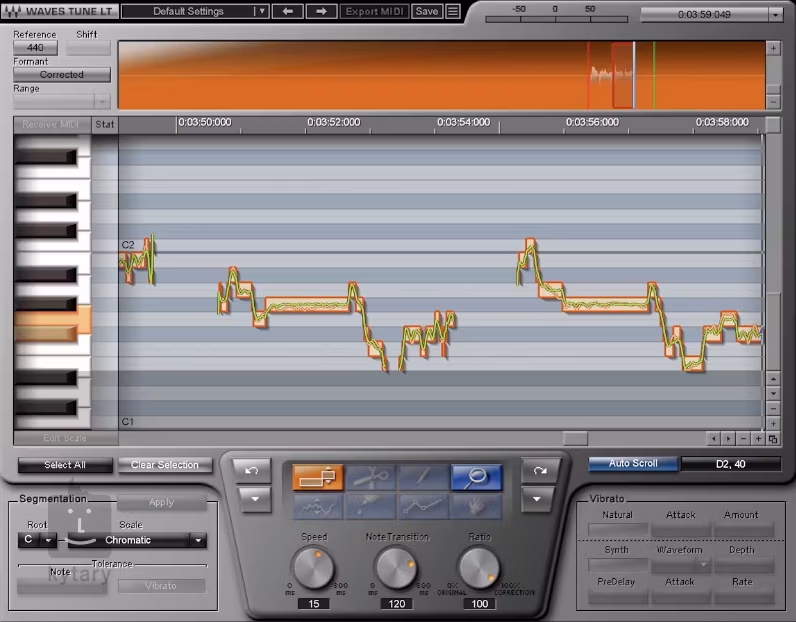Load the next preset with right arrow
The width and height of the screenshot is (796, 622).
click(321, 11)
